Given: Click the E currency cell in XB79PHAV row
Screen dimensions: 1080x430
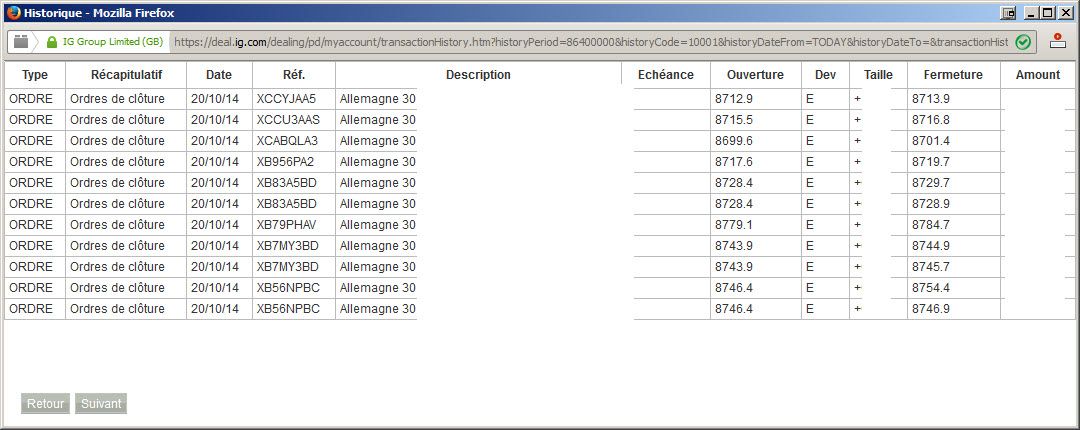Looking at the screenshot, I should tap(810, 225).
